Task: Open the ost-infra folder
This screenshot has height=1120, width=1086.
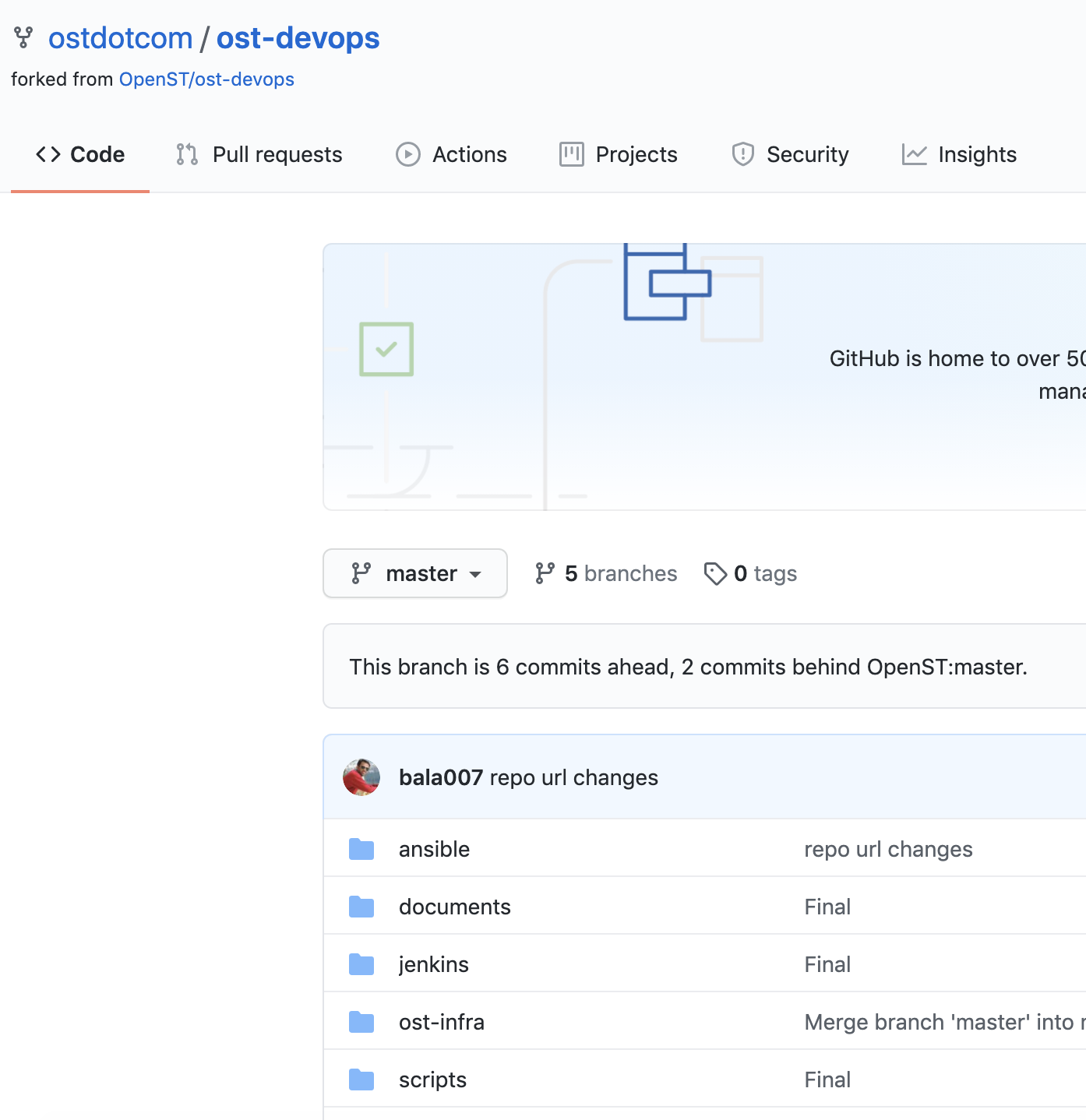Action: [x=442, y=1022]
